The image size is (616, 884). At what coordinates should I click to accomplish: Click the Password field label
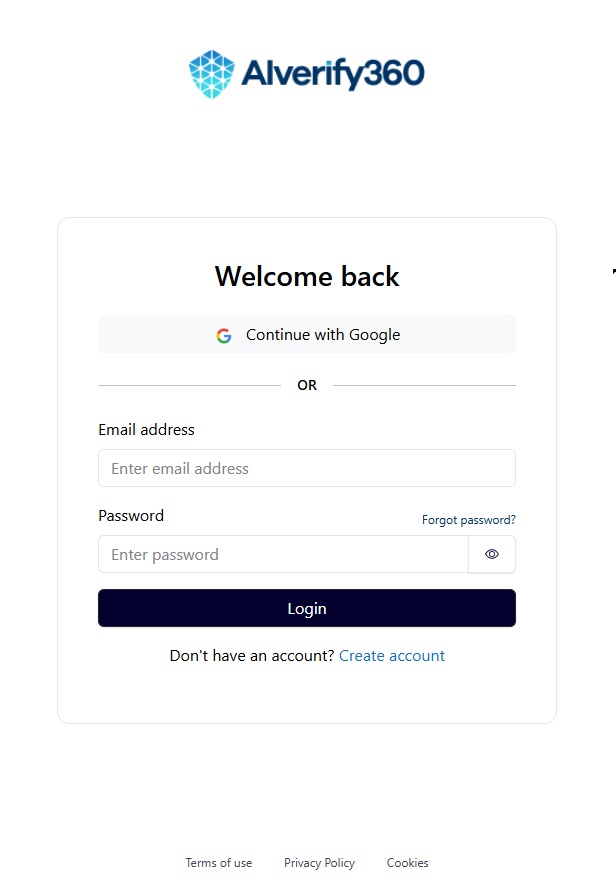[x=131, y=516]
